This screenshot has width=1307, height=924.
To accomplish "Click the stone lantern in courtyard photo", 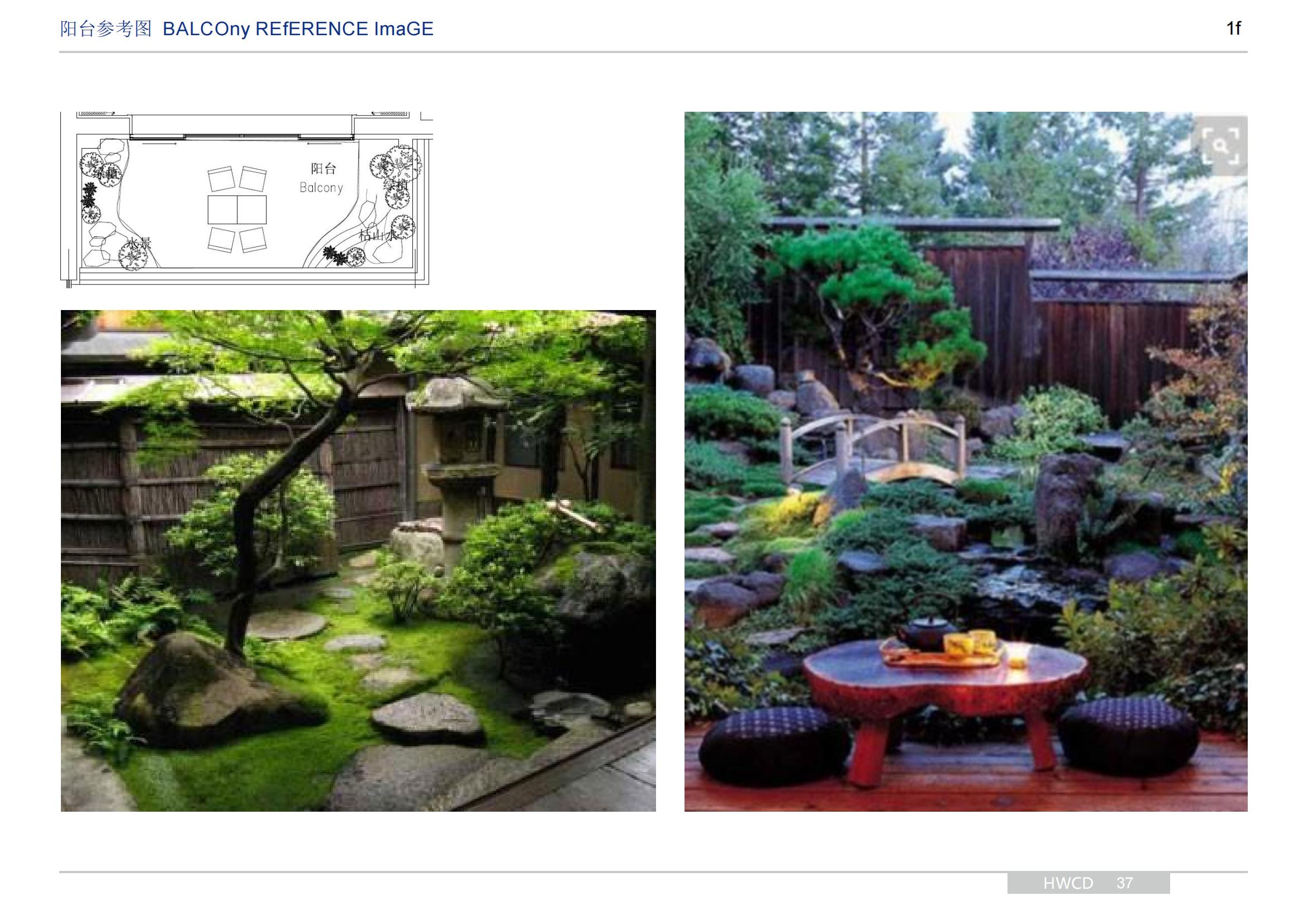I will (x=461, y=455).
